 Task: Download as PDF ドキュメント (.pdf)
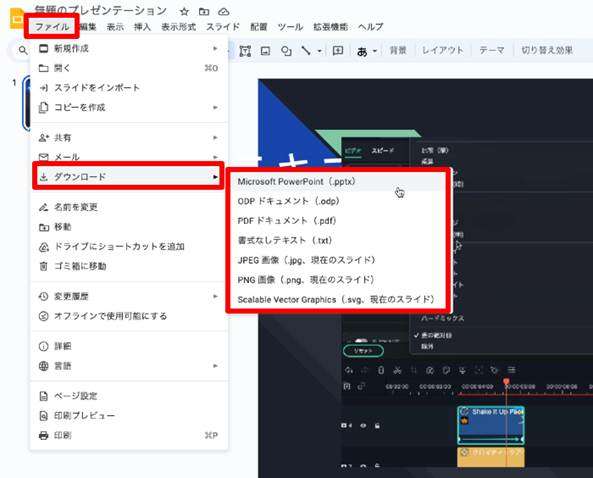click(x=338, y=221)
